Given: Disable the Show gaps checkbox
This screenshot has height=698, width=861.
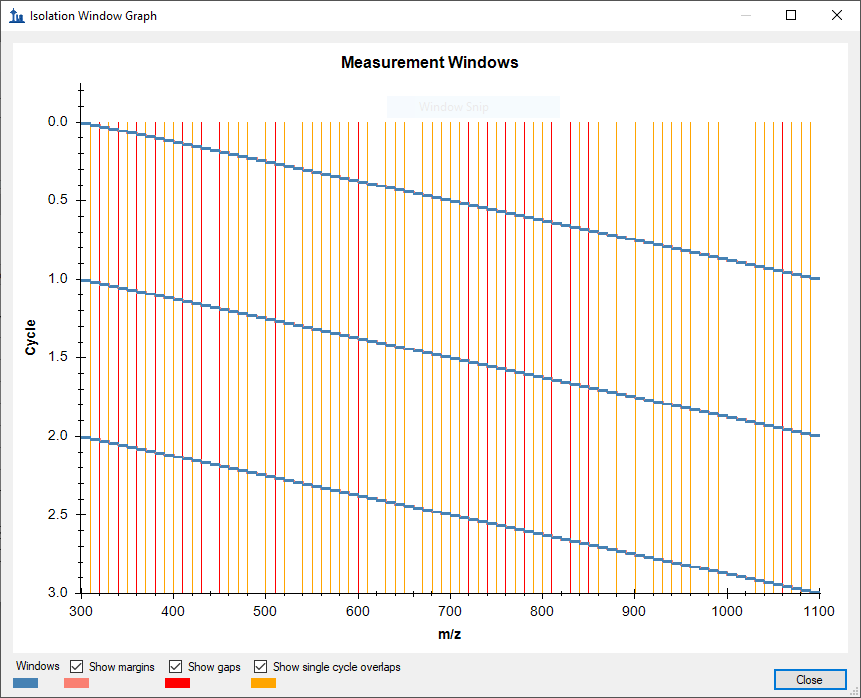Looking at the screenshot, I should pyautogui.click(x=176, y=667).
